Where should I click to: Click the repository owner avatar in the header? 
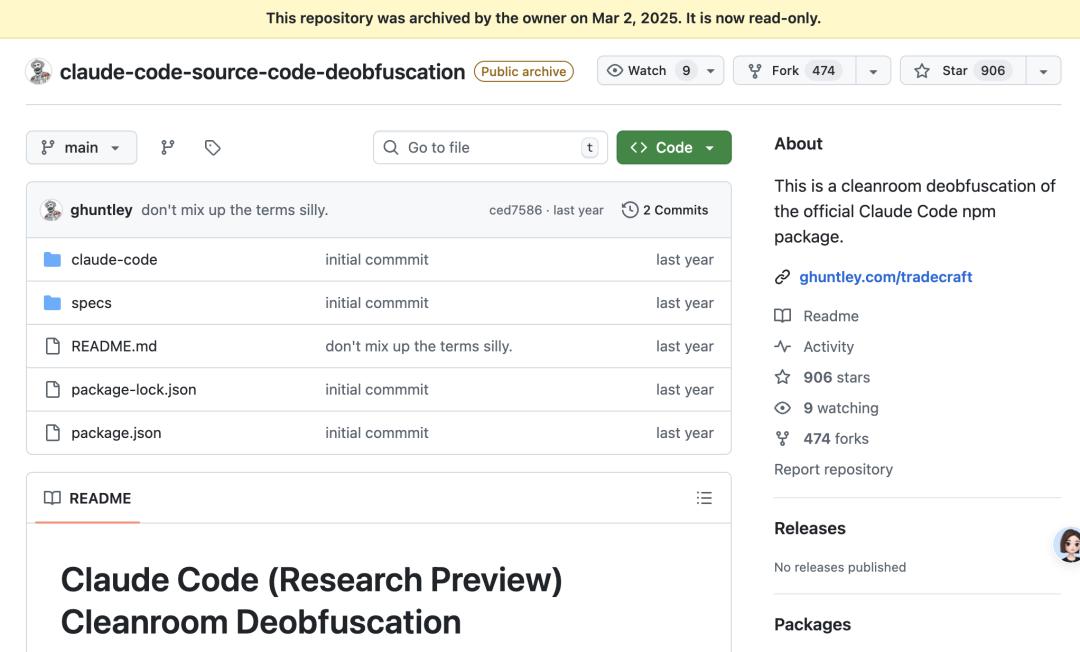coord(39,71)
